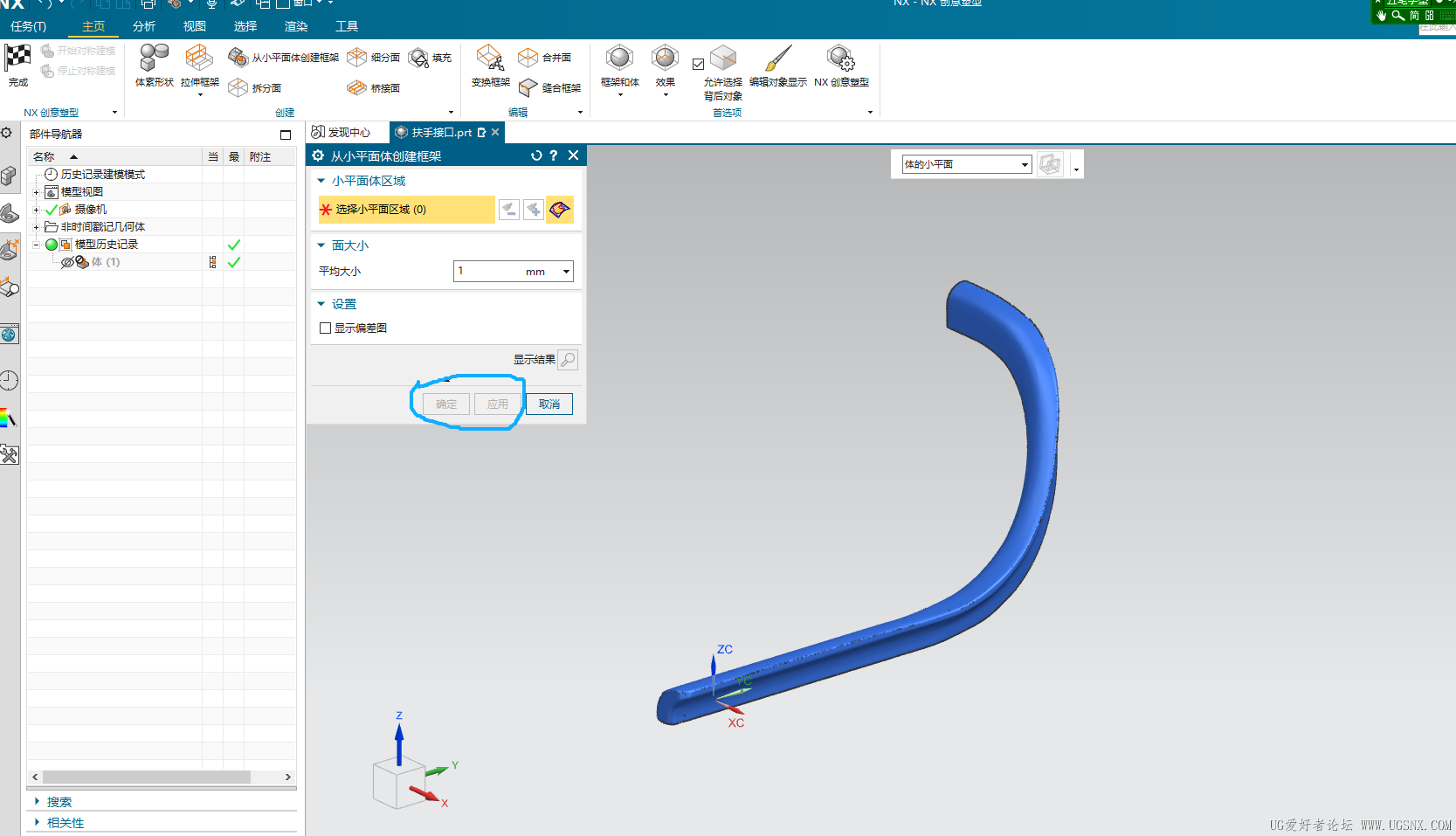Select the 桥接面 bridge face tool
The width and height of the screenshot is (1456, 836).
pos(356,88)
